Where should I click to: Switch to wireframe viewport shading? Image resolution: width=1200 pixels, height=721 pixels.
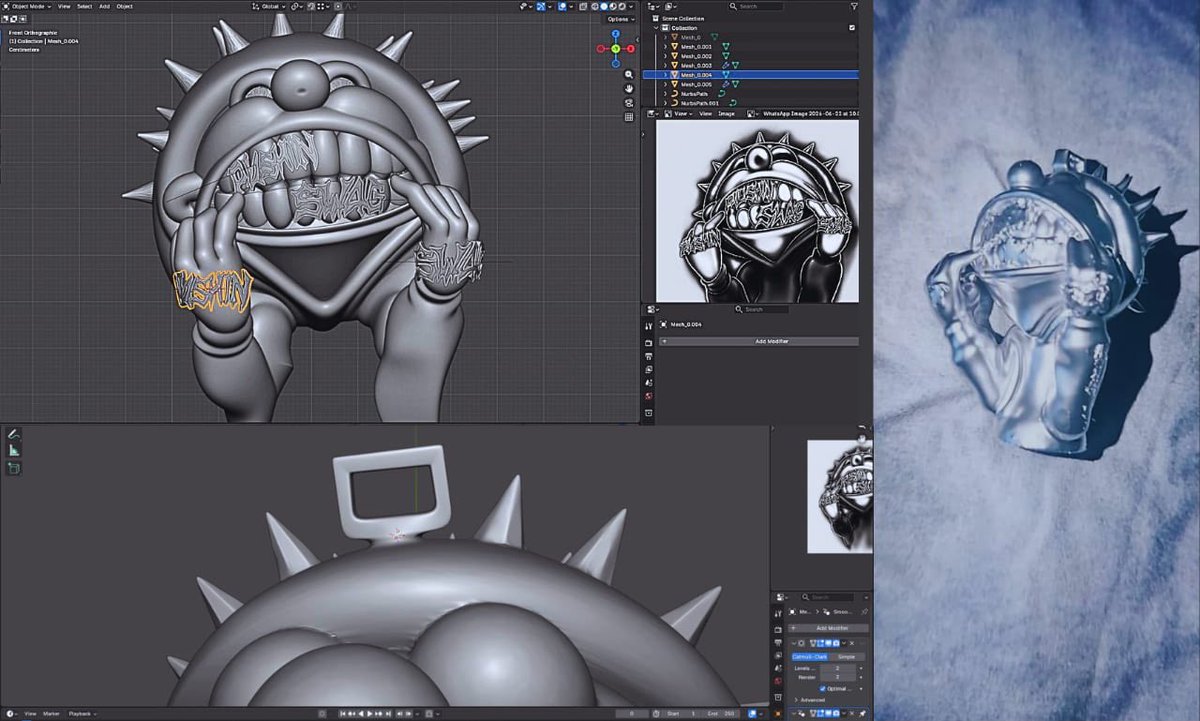595,6
